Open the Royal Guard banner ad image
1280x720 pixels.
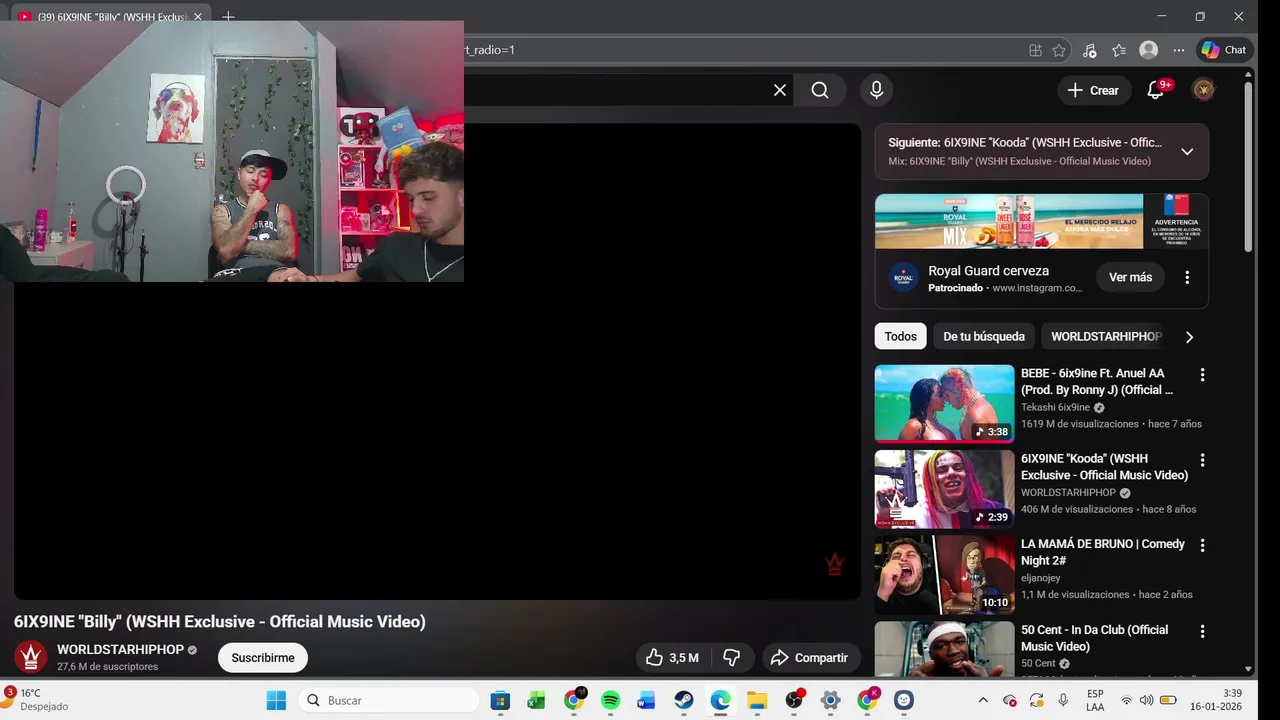click(1041, 221)
